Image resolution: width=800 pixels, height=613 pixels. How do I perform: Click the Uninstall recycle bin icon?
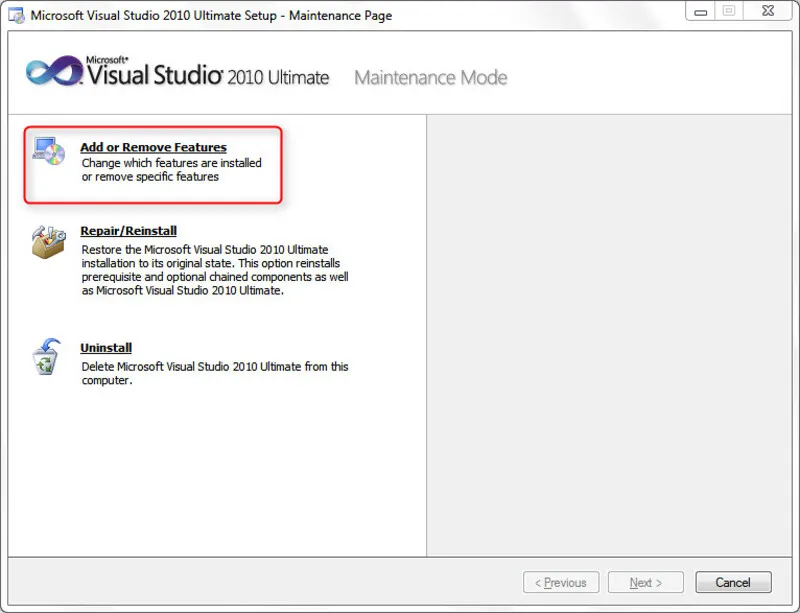tap(46, 357)
